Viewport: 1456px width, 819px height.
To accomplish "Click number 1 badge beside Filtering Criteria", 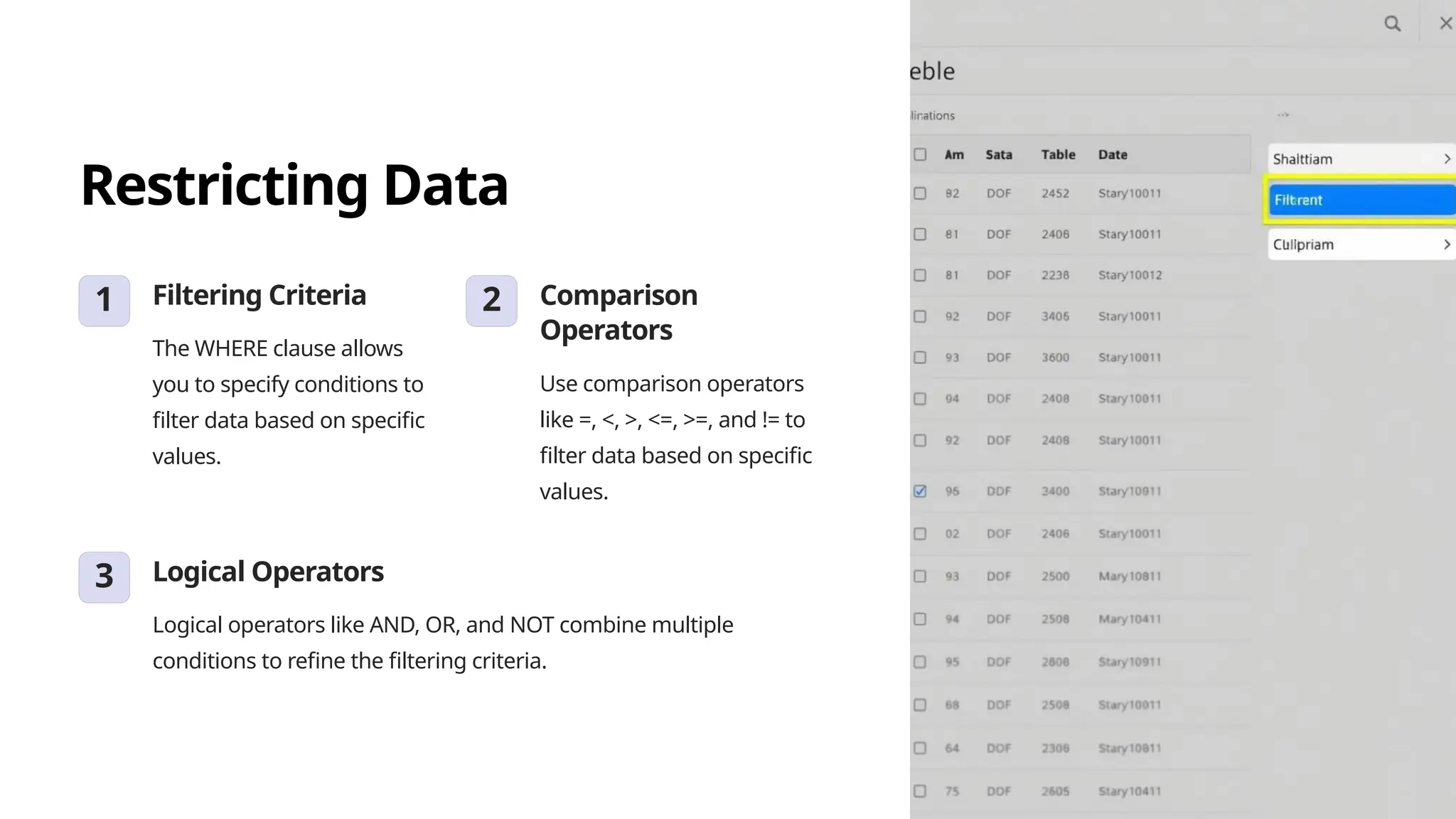I will tap(105, 301).
